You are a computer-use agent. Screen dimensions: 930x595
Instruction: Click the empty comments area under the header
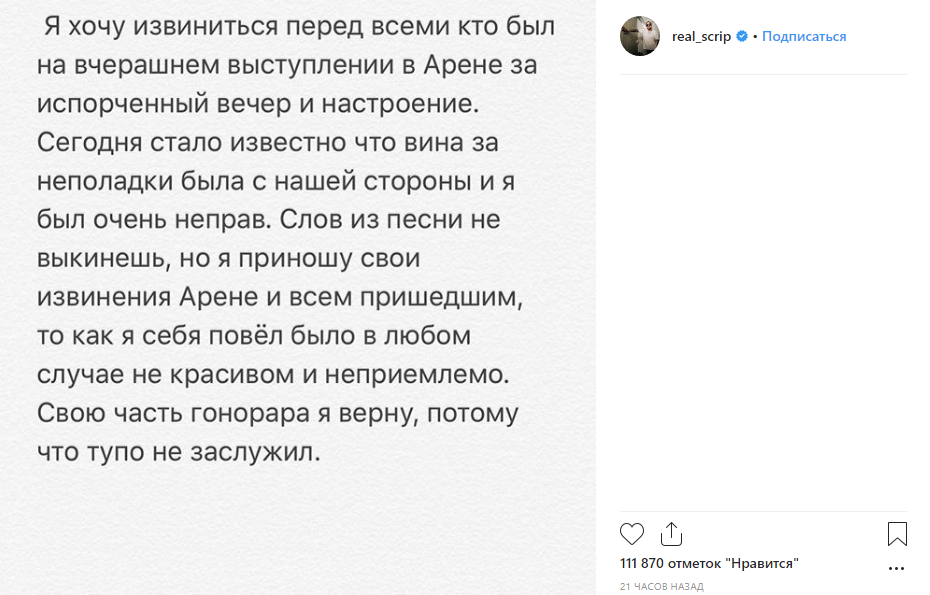pyautogui.click(x=763, y=292)
